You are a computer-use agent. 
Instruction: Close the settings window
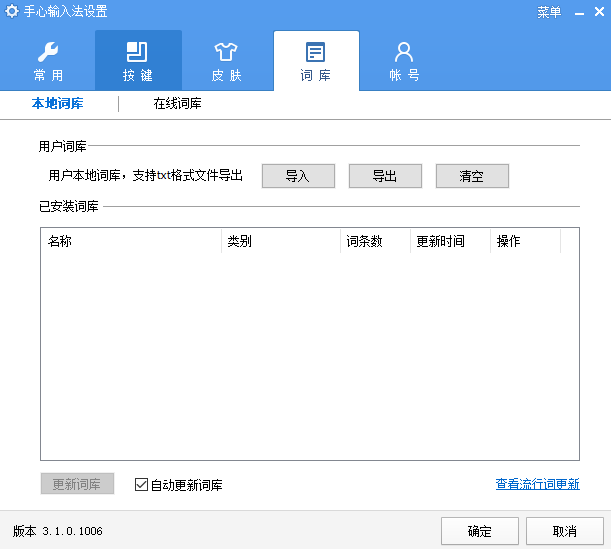(594, 12)
